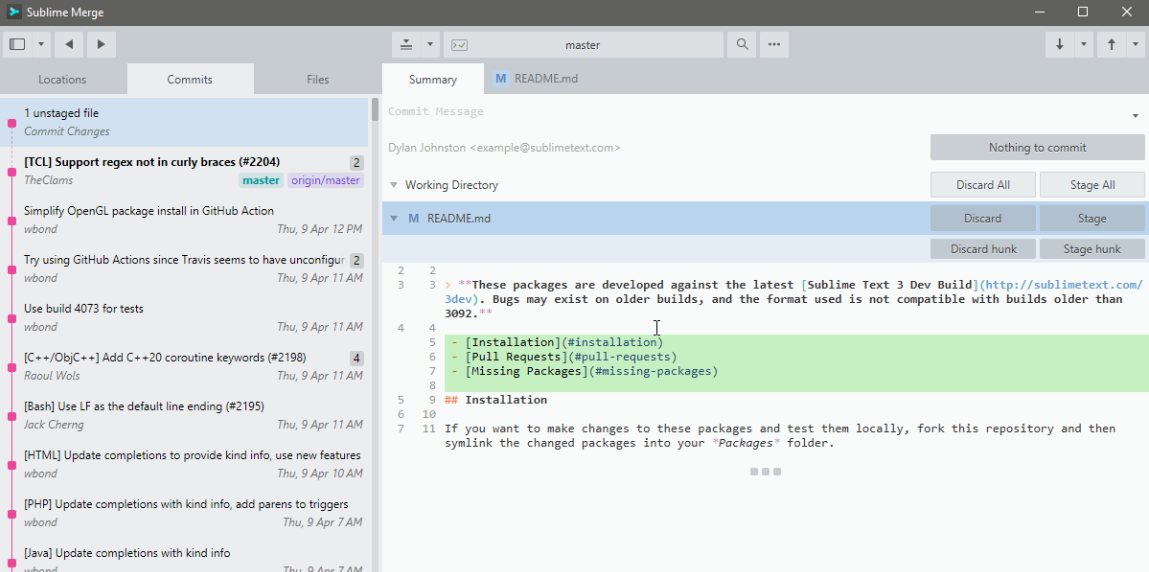Navigate forward with the right arrow
The width and height of the screenshot is (1149, 572).
100,45
